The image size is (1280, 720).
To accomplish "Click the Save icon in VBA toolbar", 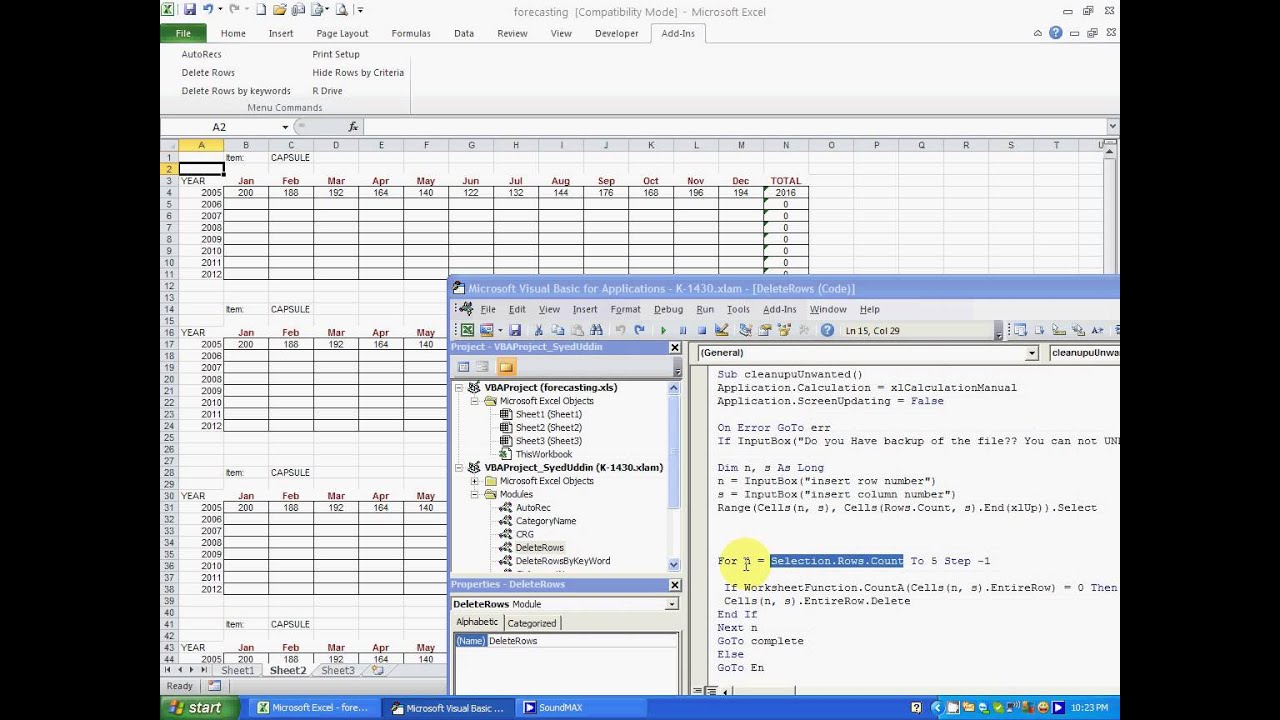I will (515, 330).
